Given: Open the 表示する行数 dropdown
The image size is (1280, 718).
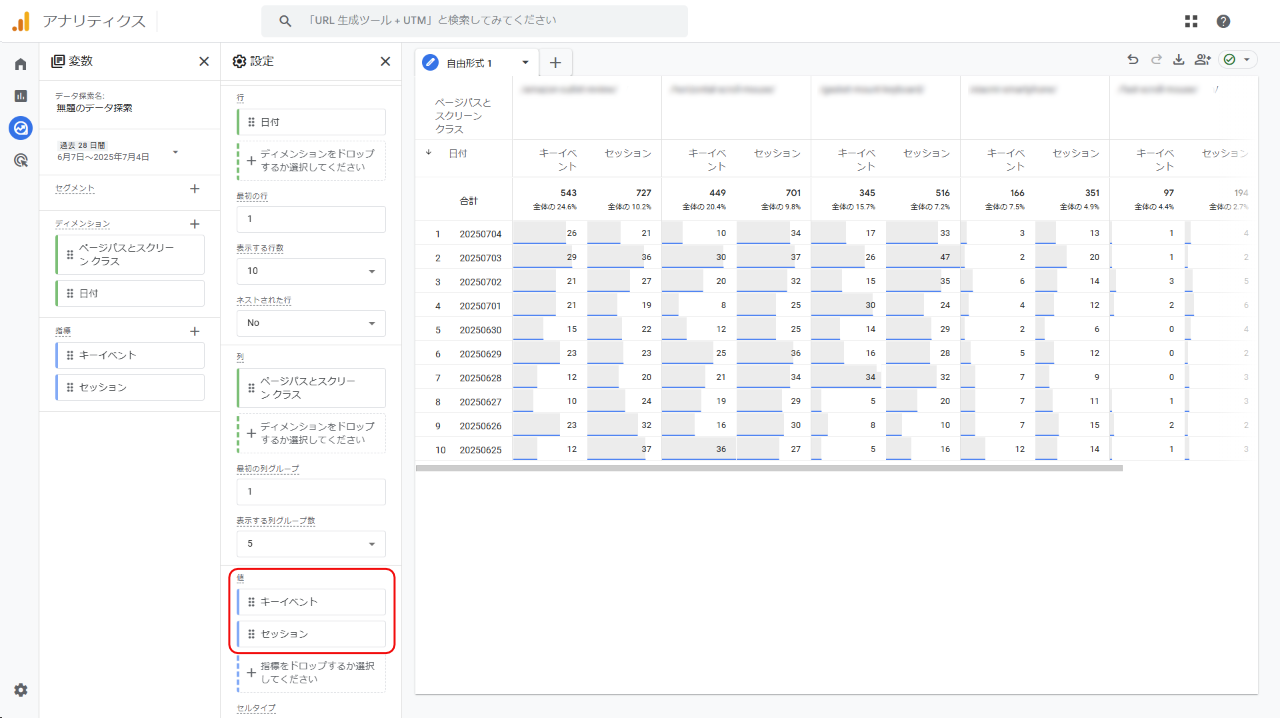Looking at the screenshot, I should 311,271.
